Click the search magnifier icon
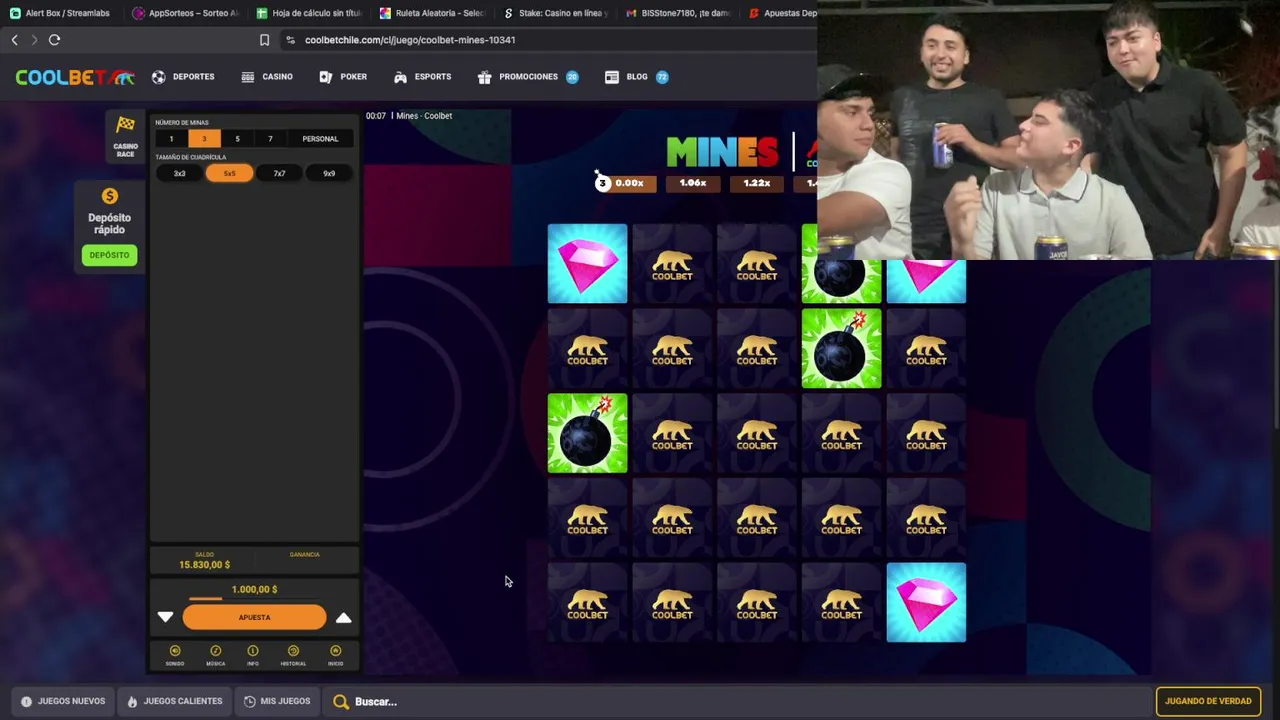Screen dimensions: 1280x720 (x=341, y=702)
